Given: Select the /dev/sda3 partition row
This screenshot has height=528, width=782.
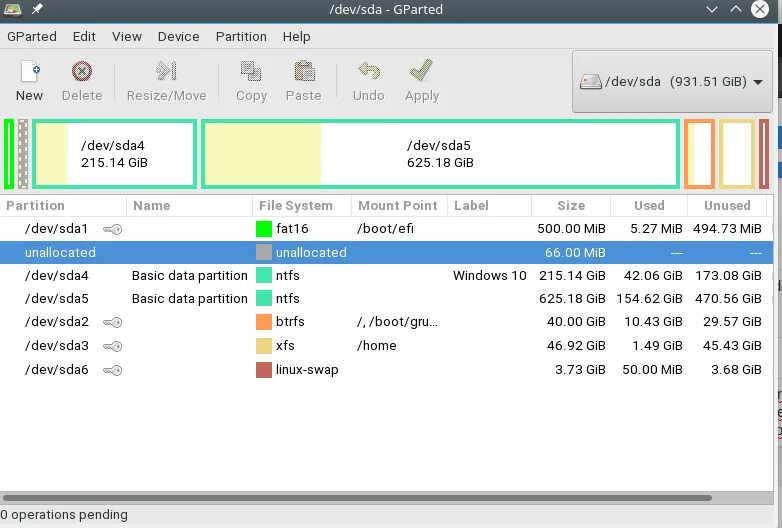Looking at the screenshot, I should [x=387, y=346].
